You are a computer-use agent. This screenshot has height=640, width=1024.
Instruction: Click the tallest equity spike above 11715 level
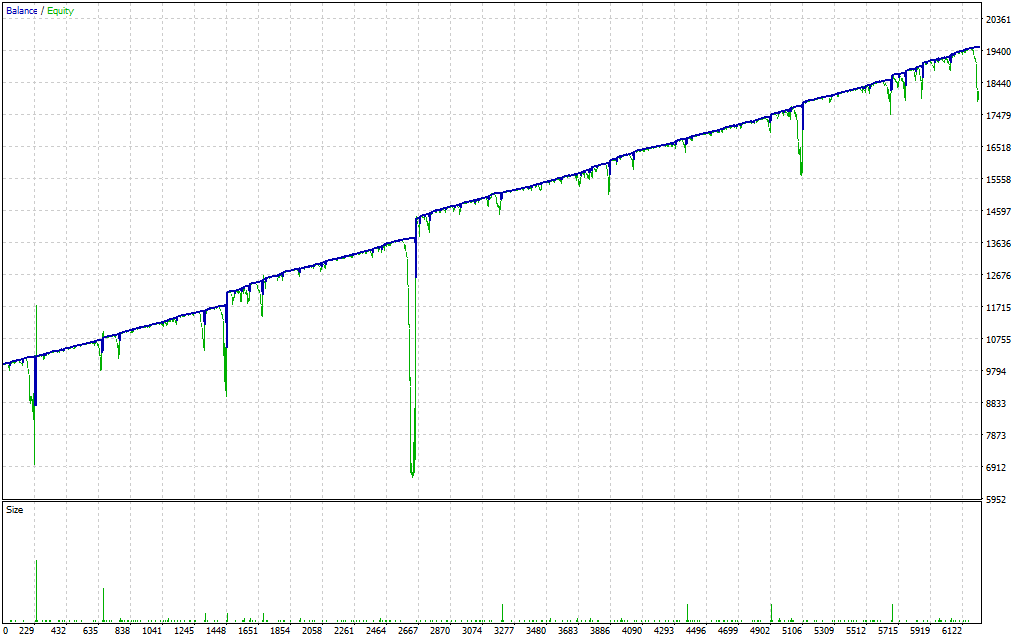coord(36,308)
